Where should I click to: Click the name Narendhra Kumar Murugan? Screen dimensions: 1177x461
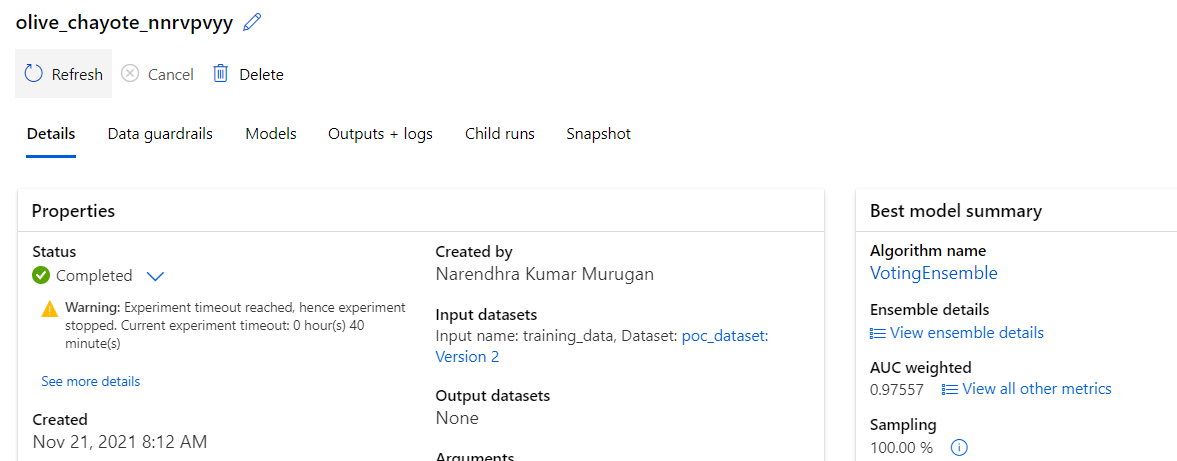tap(544, 274)
